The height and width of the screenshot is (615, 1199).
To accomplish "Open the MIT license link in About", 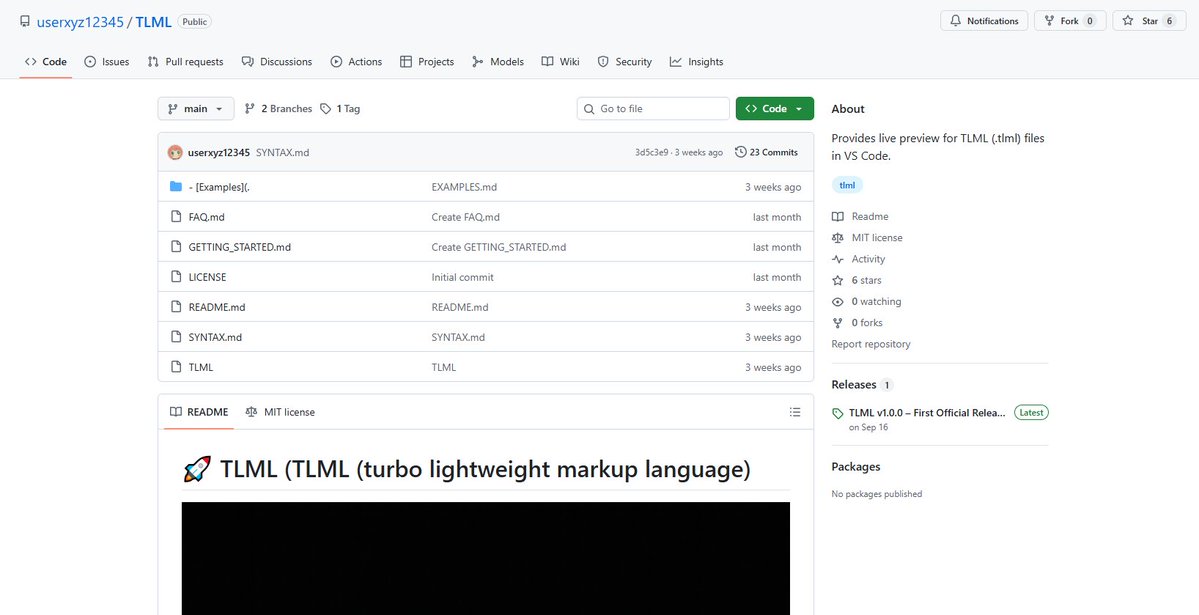I will pos(867,238).
